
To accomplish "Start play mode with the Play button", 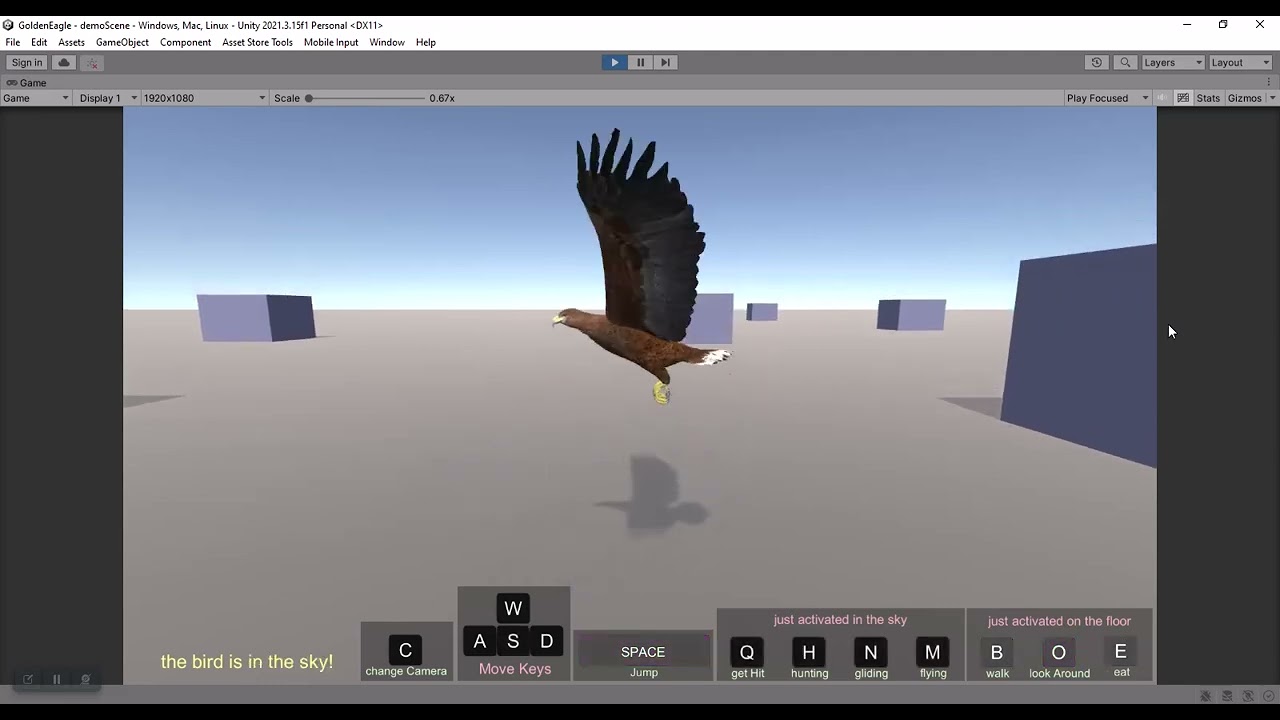I will [x=614, y=62].
